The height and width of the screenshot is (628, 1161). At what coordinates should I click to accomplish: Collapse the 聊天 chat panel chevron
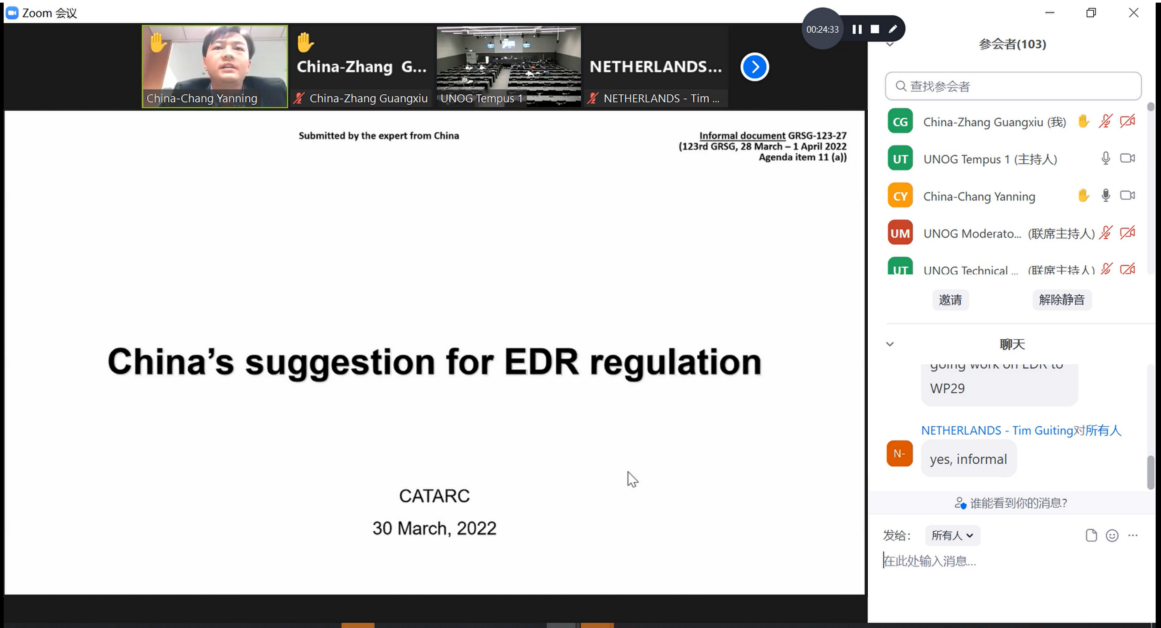click(x=890, y=344)
